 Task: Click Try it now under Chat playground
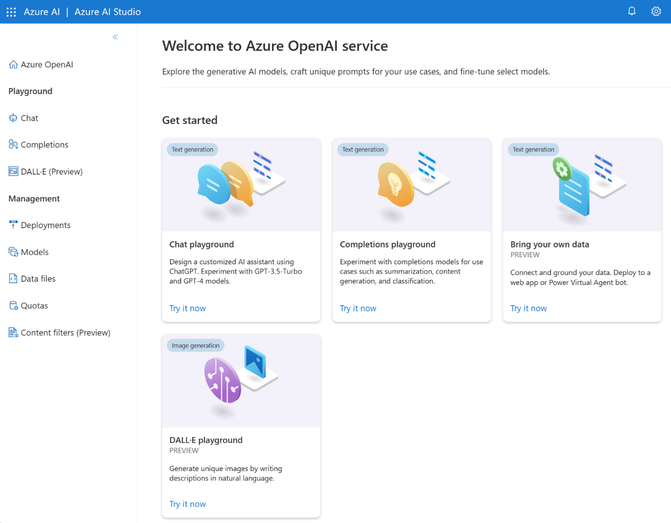(187, 308)
